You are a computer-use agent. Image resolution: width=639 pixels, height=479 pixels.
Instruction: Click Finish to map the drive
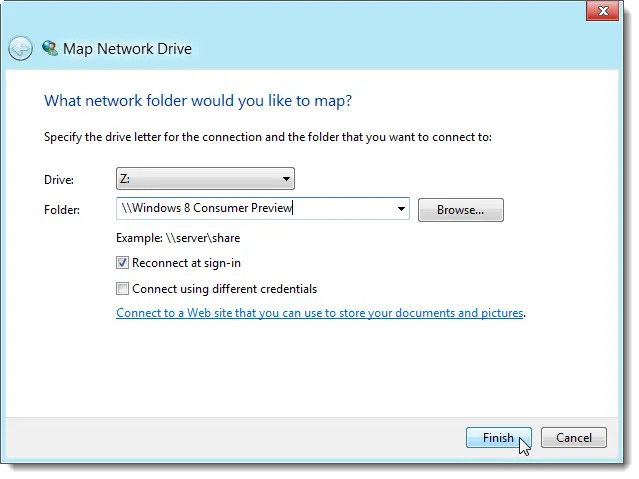[x=498, y=438]
